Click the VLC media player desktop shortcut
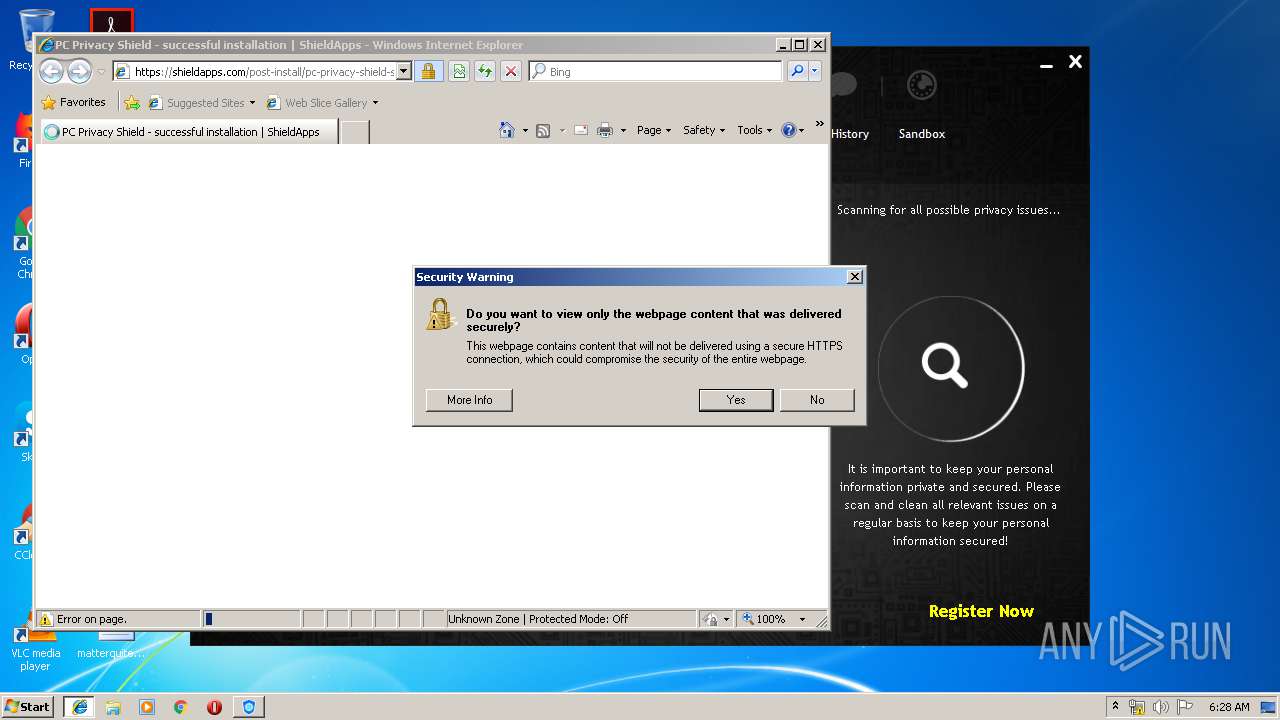This screenshot has height=720, width=1280. coord(35,645)
